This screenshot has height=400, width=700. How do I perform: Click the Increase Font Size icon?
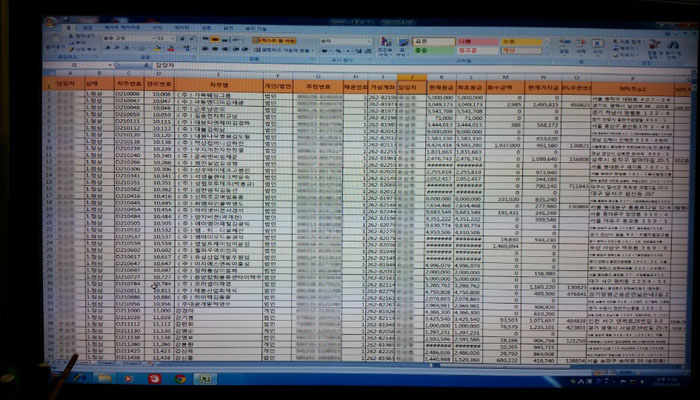point(182,39)
